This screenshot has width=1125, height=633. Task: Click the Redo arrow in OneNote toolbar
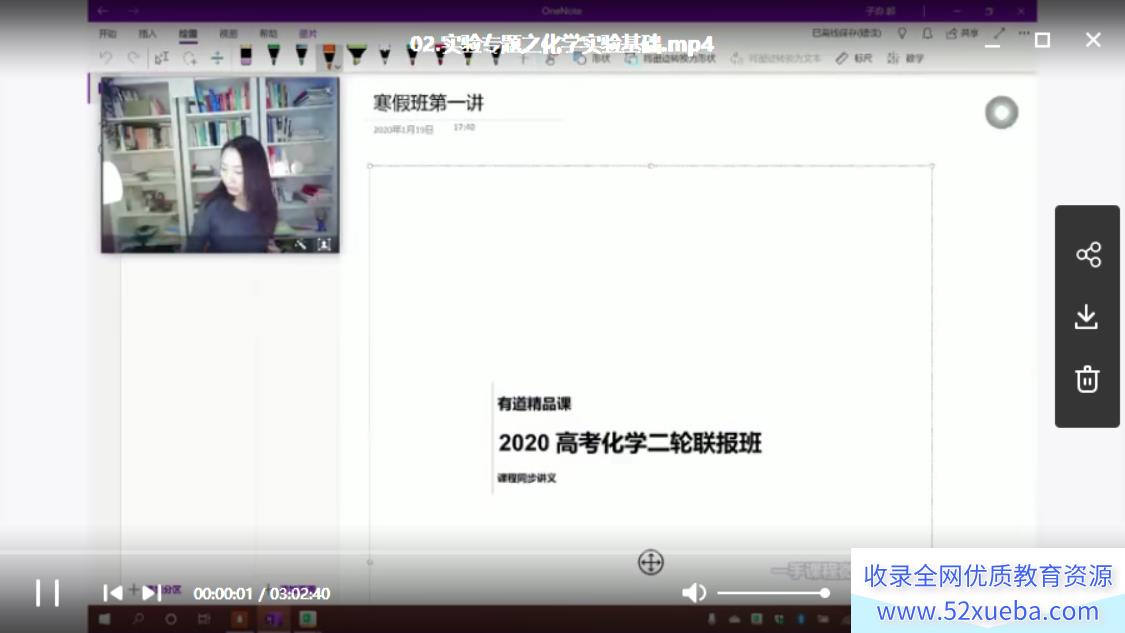[133, 57]
